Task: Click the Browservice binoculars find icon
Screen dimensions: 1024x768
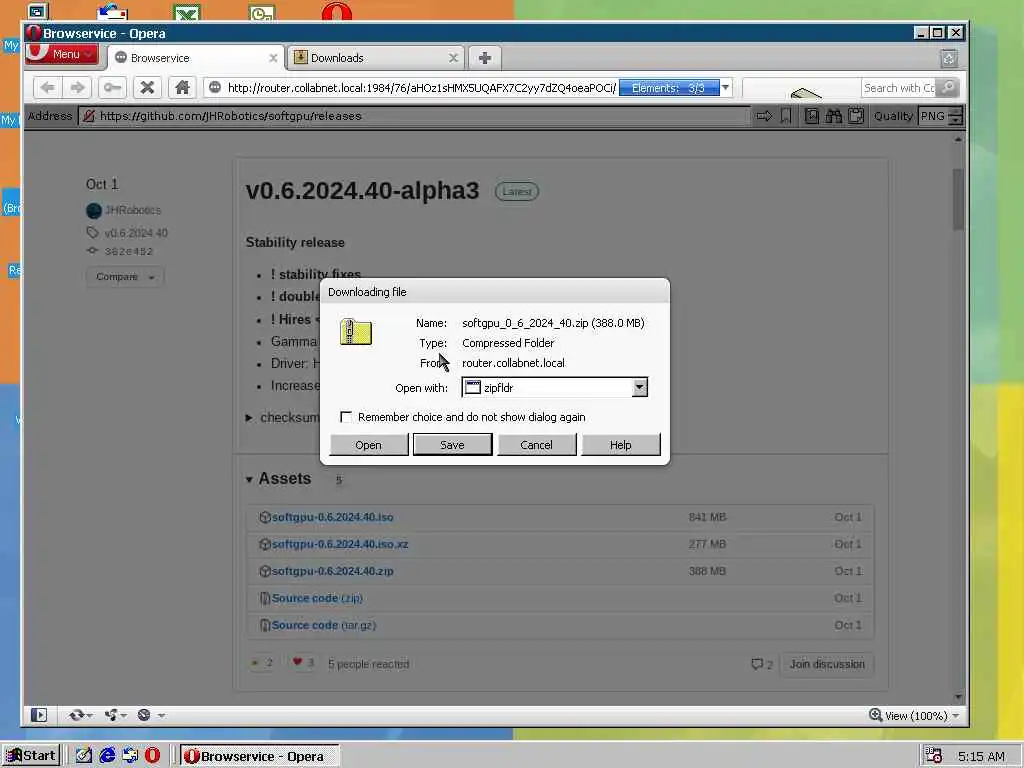Action: [x=834, y=116]
